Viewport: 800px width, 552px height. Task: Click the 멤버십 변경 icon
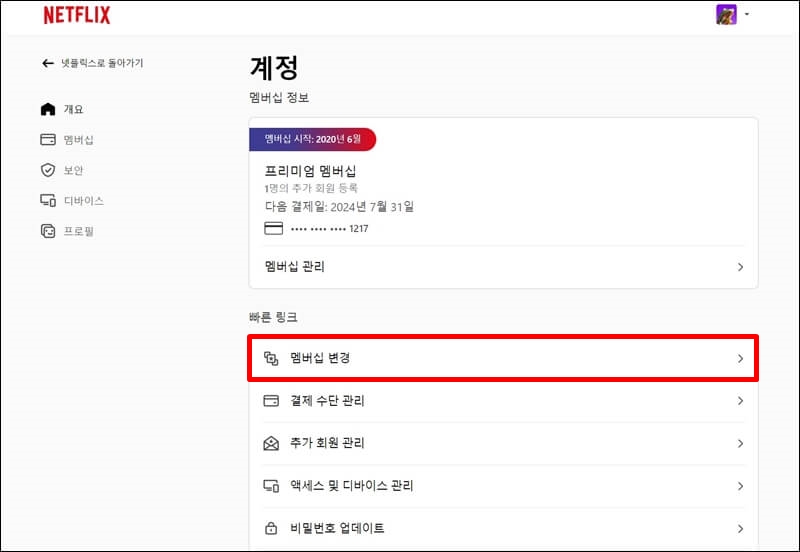[x=271, y=359]
